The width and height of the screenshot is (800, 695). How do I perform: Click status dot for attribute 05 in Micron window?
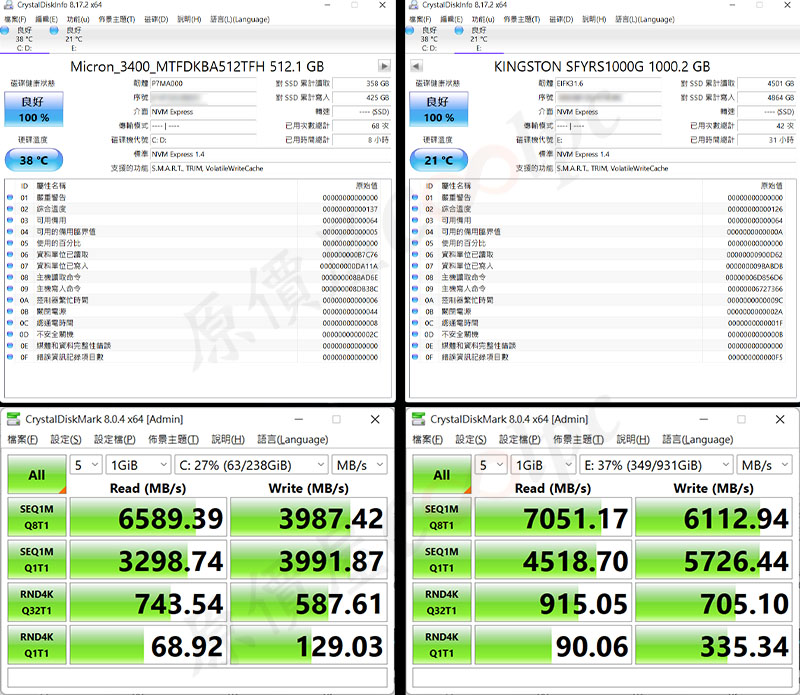(10, 243)
